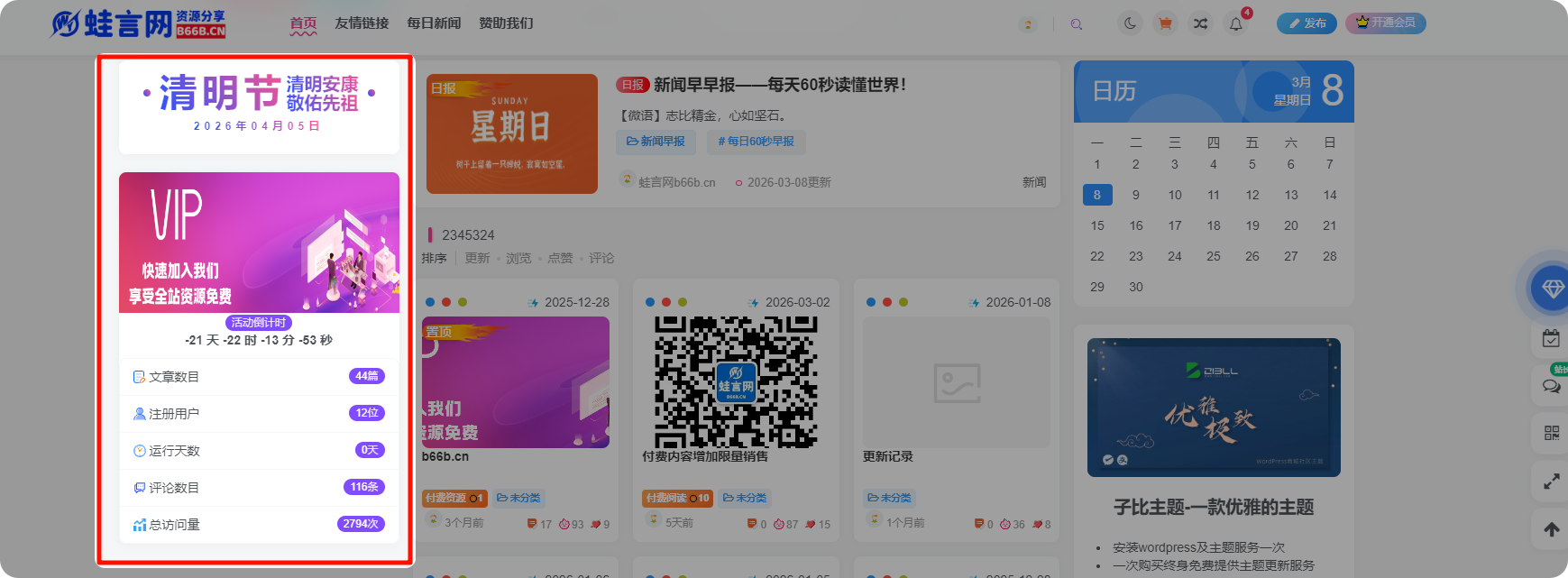Click the 12位 user count badge

click(367, 413)
